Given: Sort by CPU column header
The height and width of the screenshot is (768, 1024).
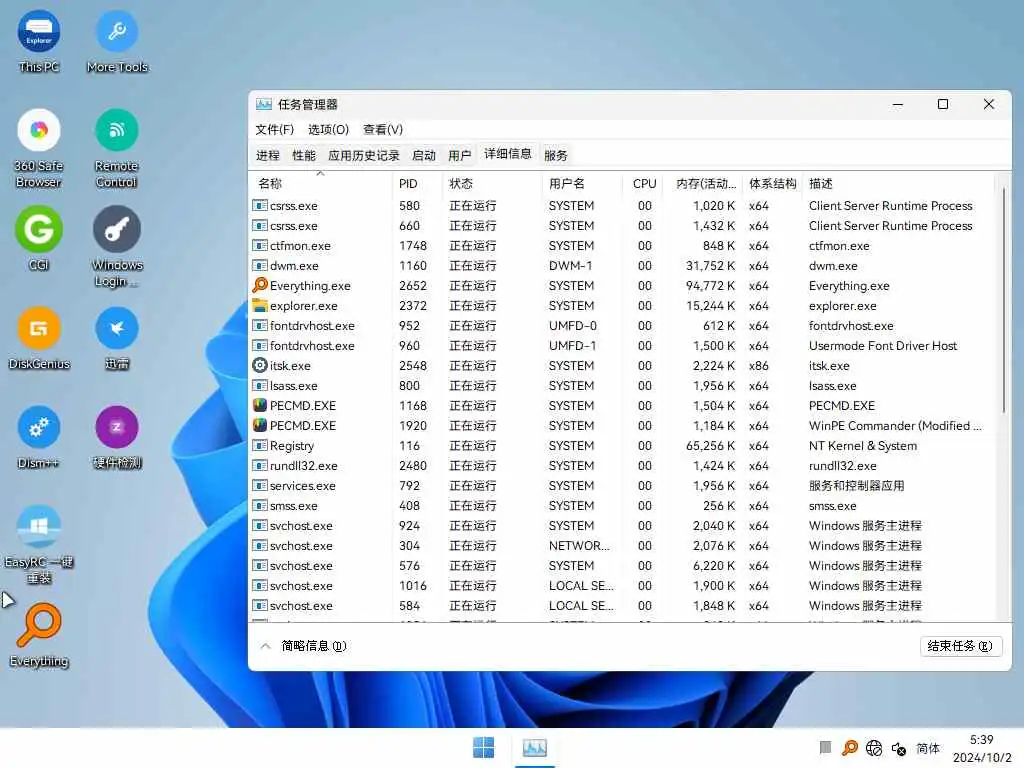Looking at the screenshot, I should [x=644, y=184].
